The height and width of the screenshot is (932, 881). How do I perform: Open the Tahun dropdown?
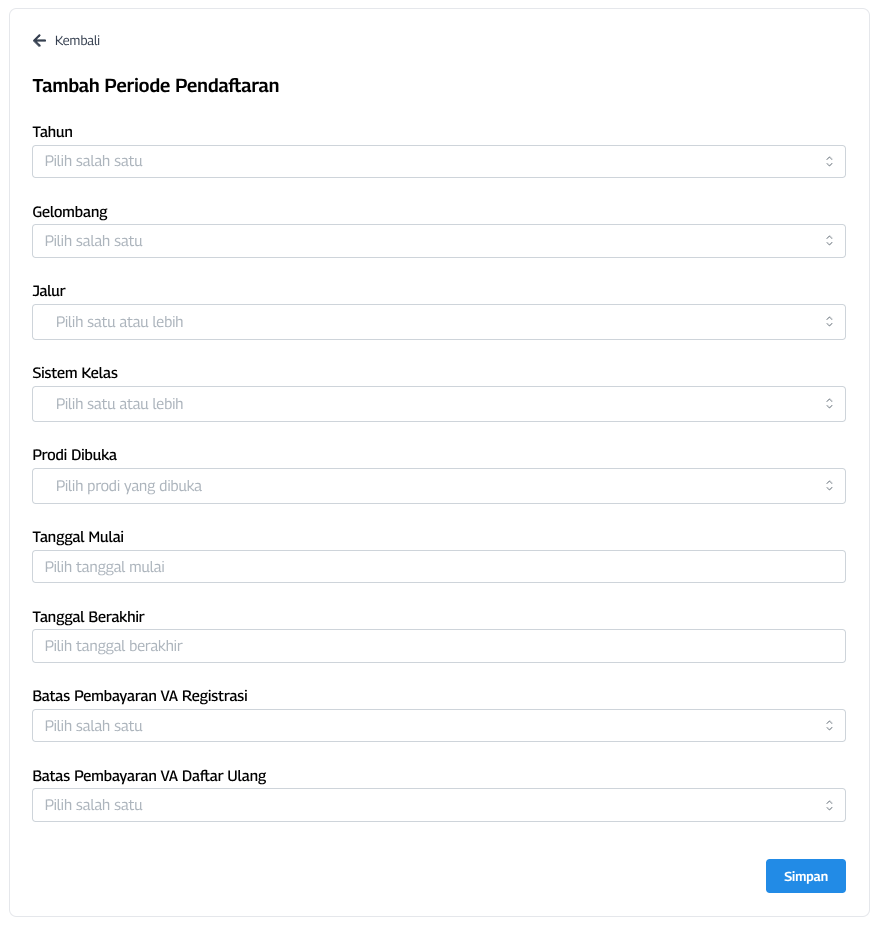click(x=430, y=161)
